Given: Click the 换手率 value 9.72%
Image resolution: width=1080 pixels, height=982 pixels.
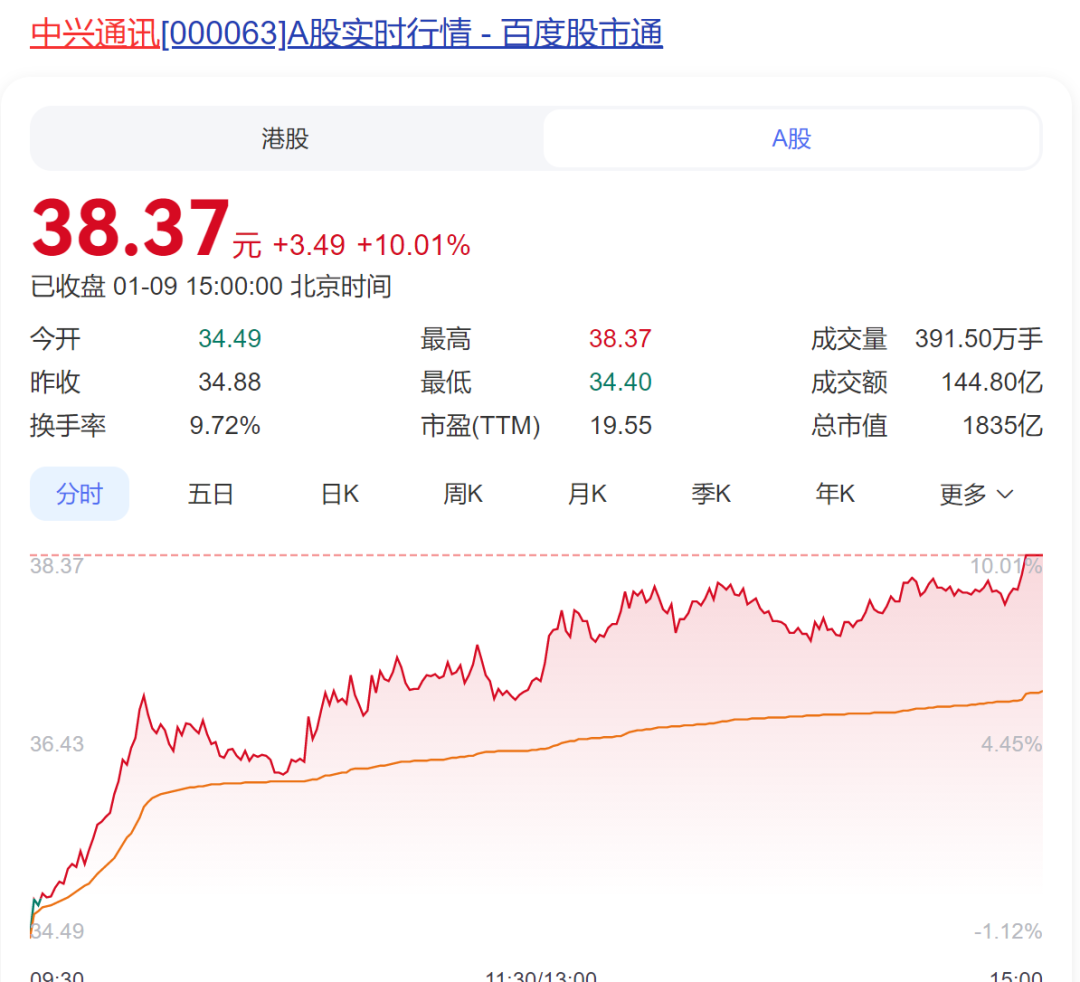Looking at the screenshot, I should 225,426.
